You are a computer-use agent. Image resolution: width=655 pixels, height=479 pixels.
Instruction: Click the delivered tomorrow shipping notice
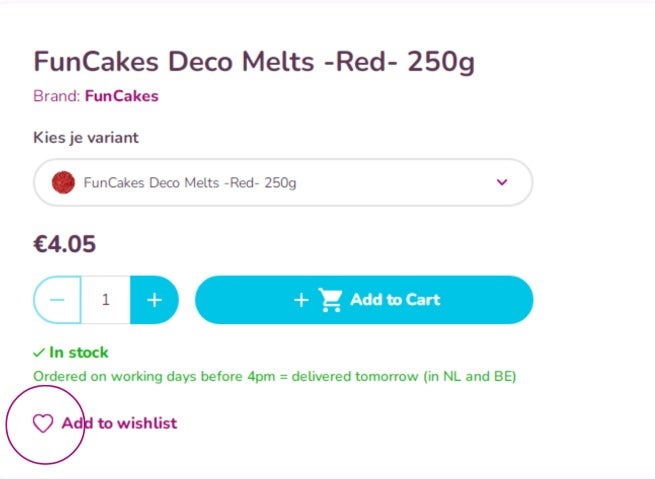coord(274,376)
